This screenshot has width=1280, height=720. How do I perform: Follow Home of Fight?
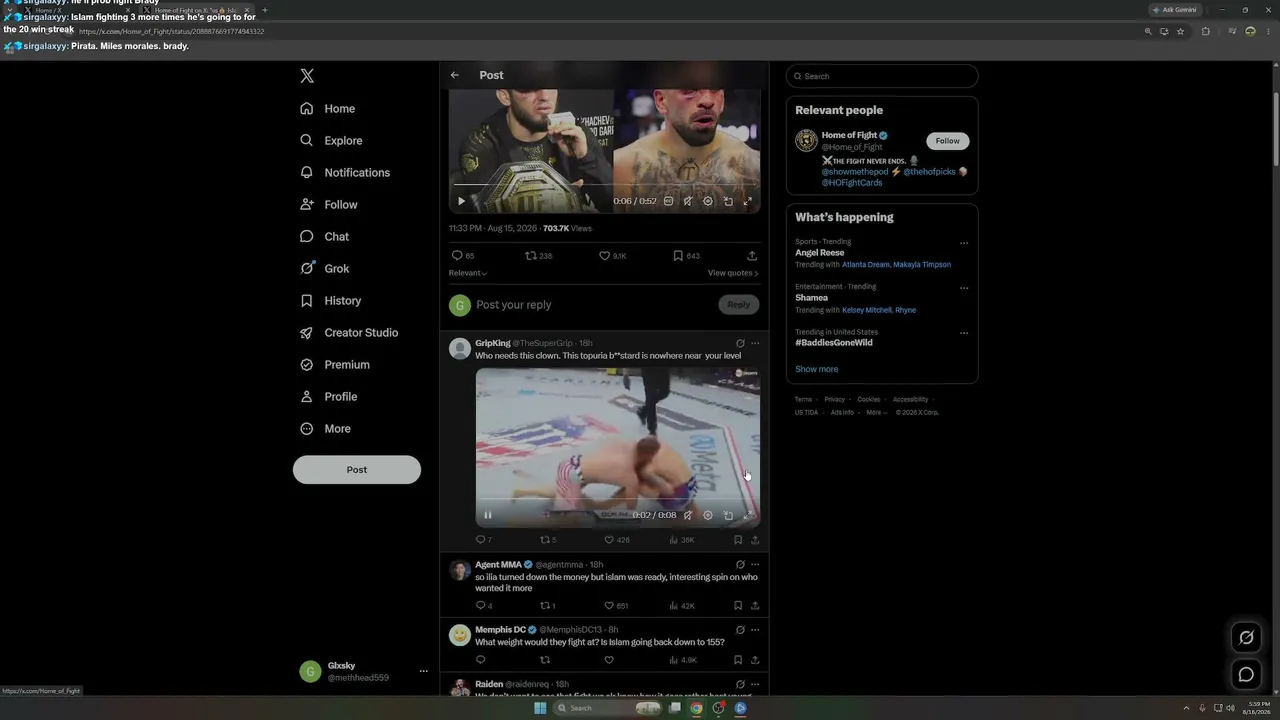coord(948,141)
